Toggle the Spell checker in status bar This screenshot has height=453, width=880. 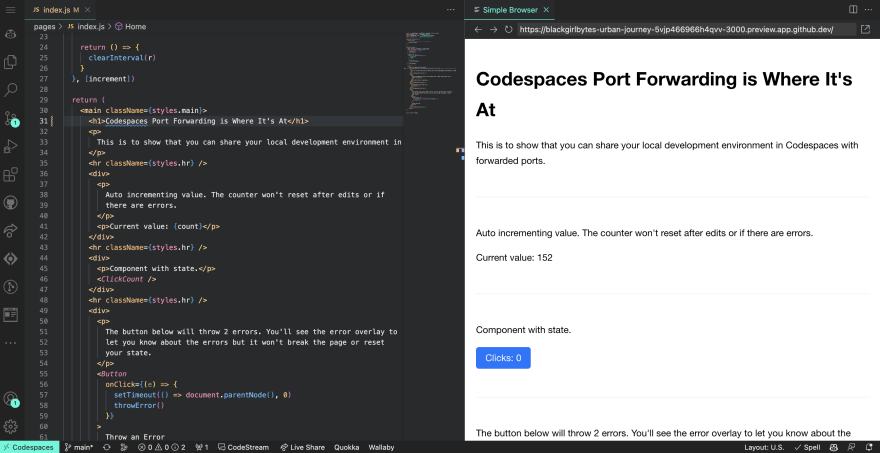click(806, 447)
